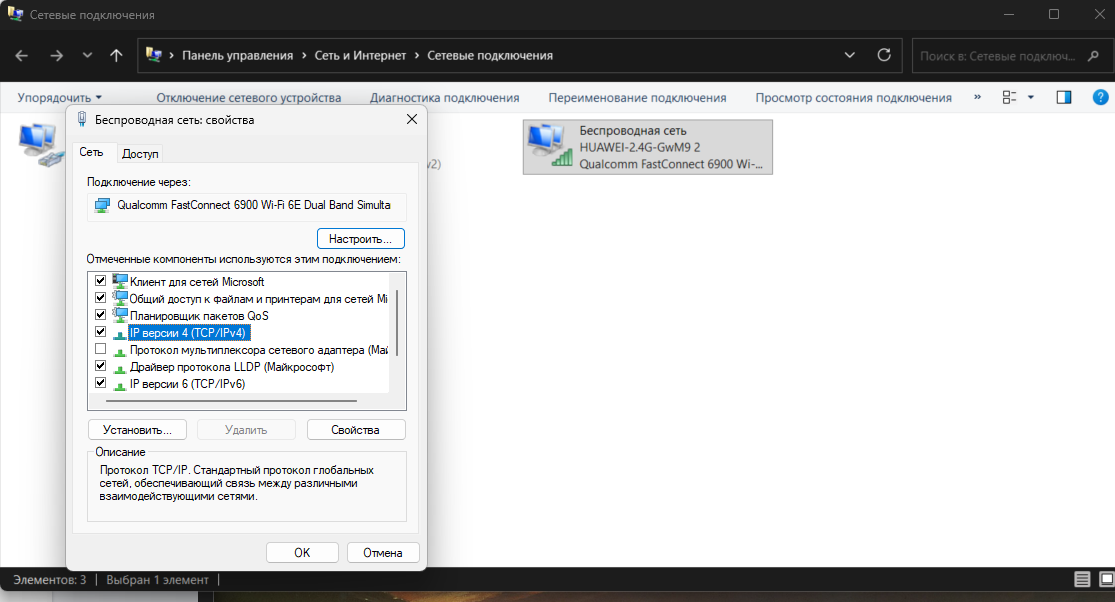The image size is (1115, 602).
Task: Open help with the question mark icon
Action: (1100, 97)
